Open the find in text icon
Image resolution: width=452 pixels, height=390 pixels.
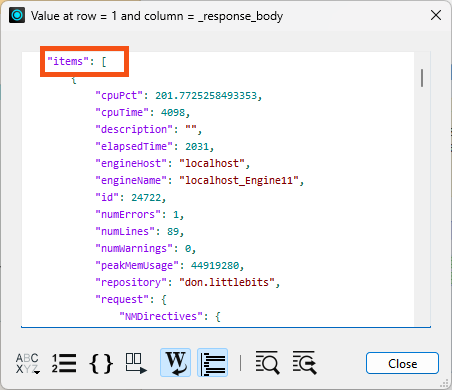268,363
